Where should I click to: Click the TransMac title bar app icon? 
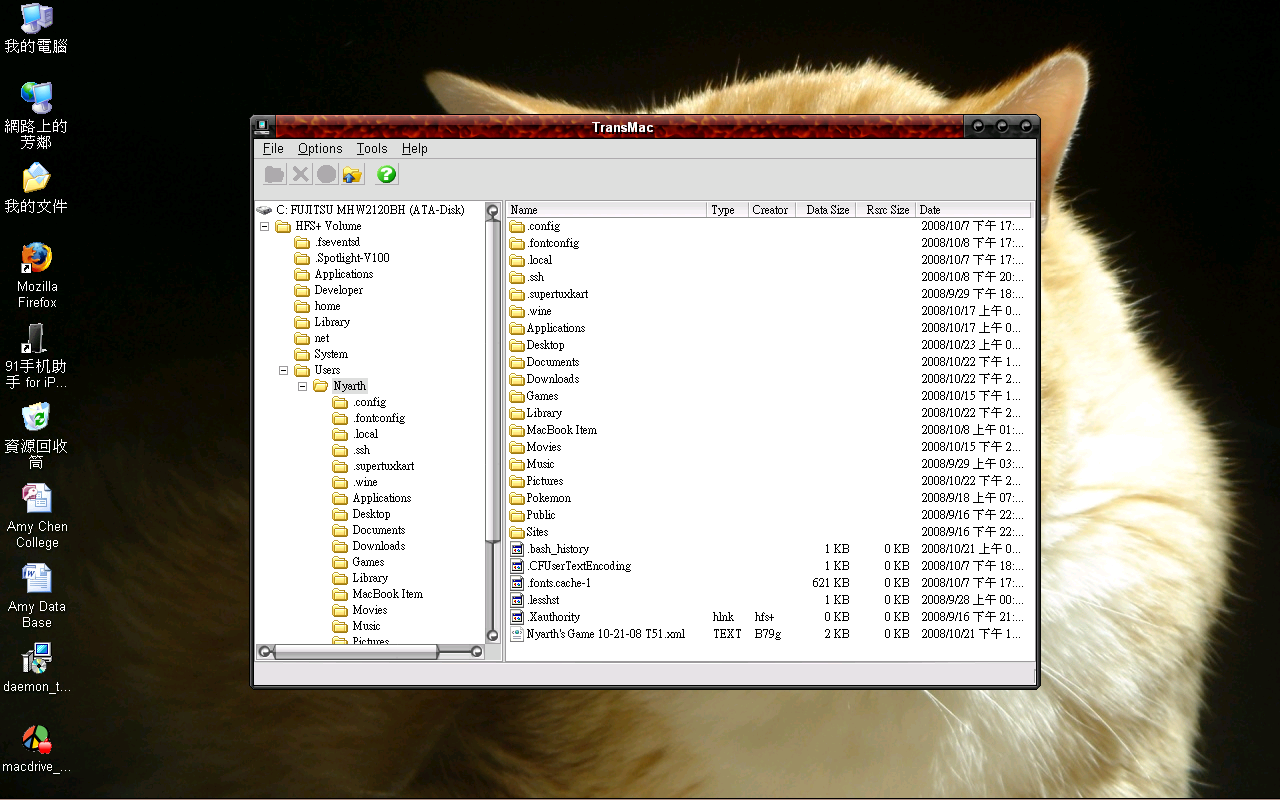(262, 126)
